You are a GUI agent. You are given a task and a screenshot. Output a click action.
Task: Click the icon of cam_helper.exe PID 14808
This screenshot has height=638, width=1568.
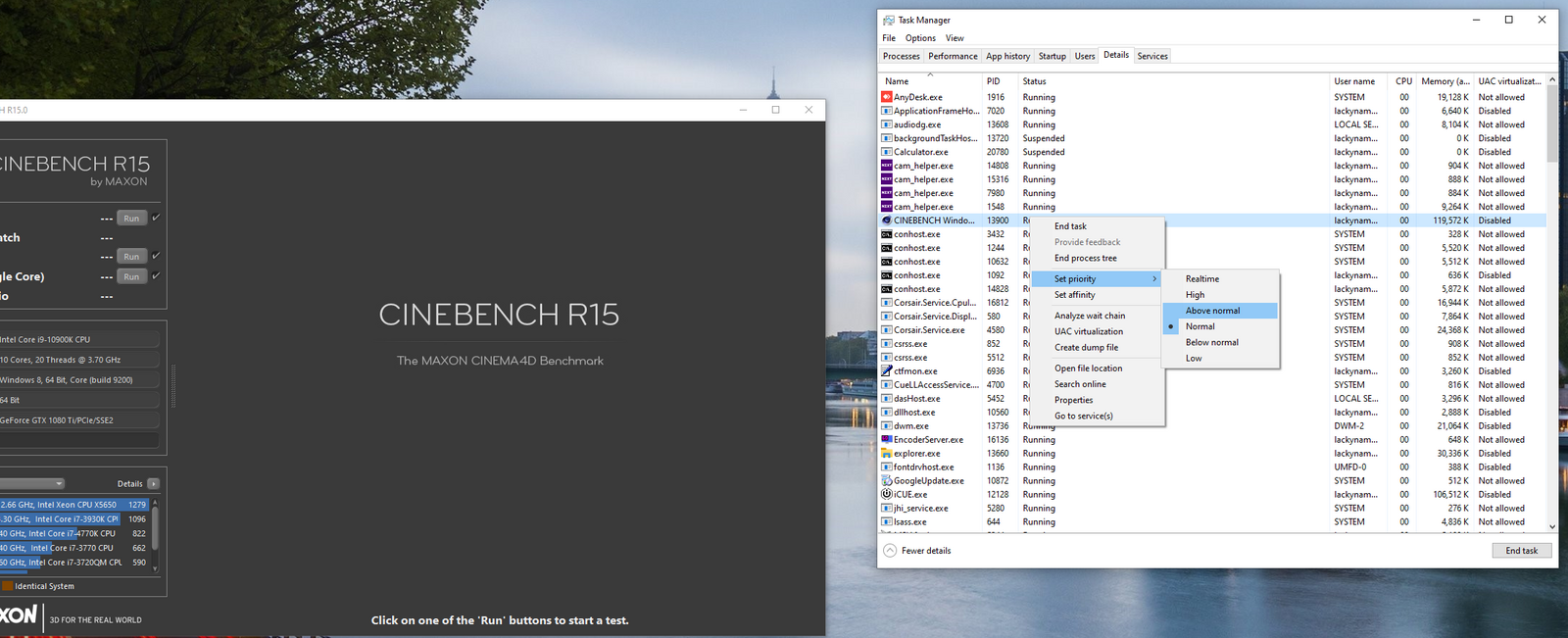(x=887, y=166)
